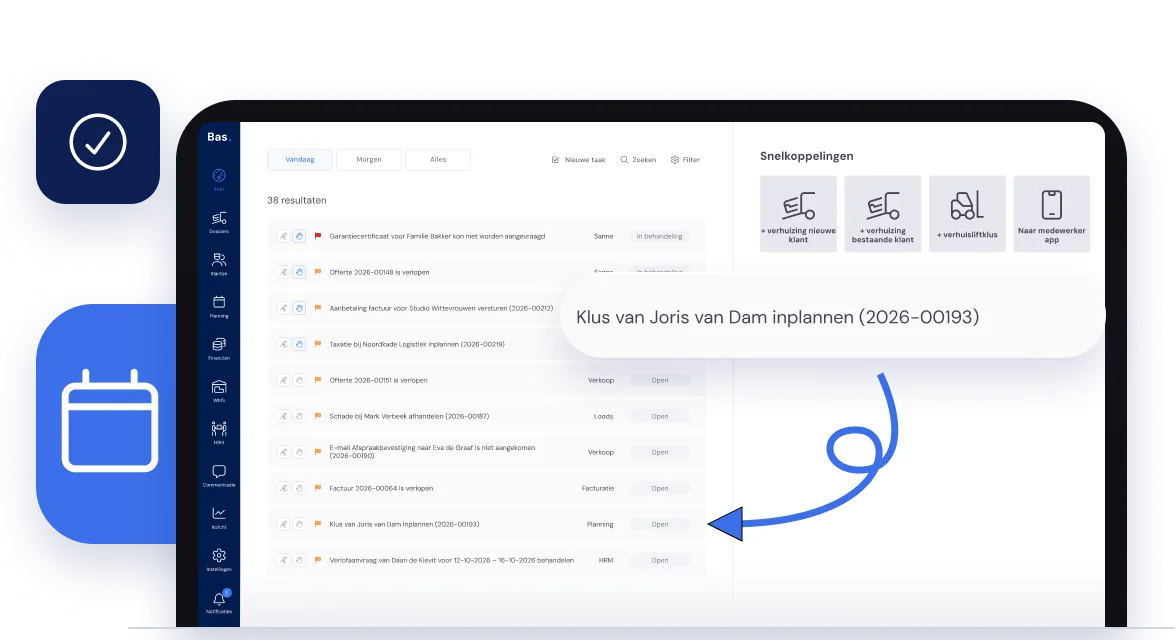1176x640 pixels.
Task: Open Financiën from the sidebar
Action: click(x=219, y=349)
